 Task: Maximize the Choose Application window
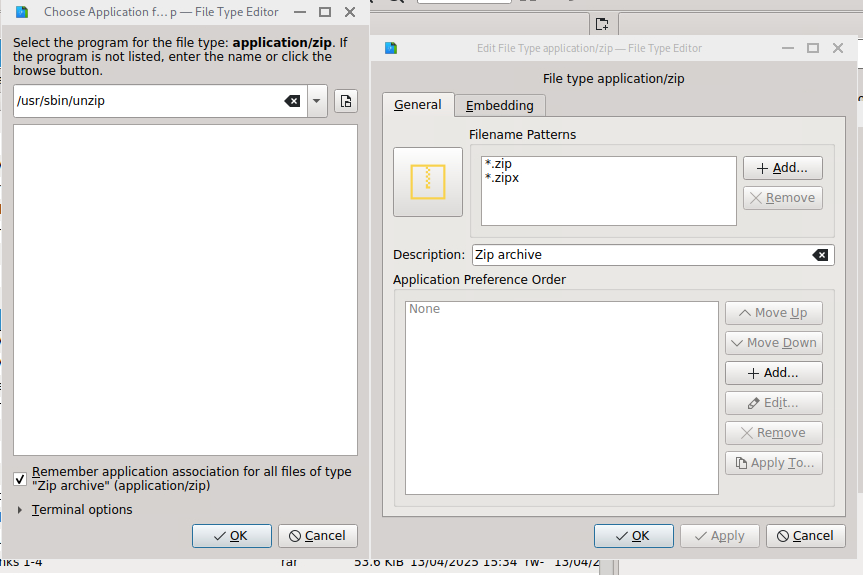(325, 12)
